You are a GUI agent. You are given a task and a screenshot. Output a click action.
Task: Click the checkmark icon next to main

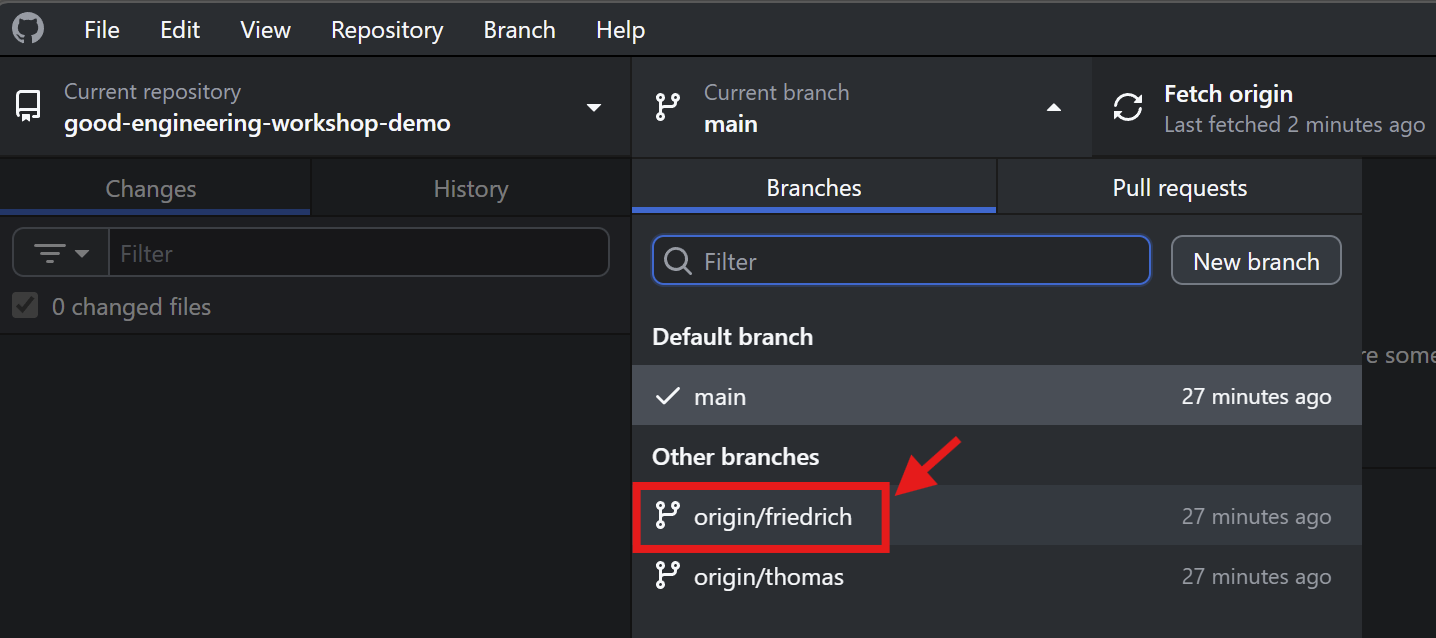click(667, 397)
